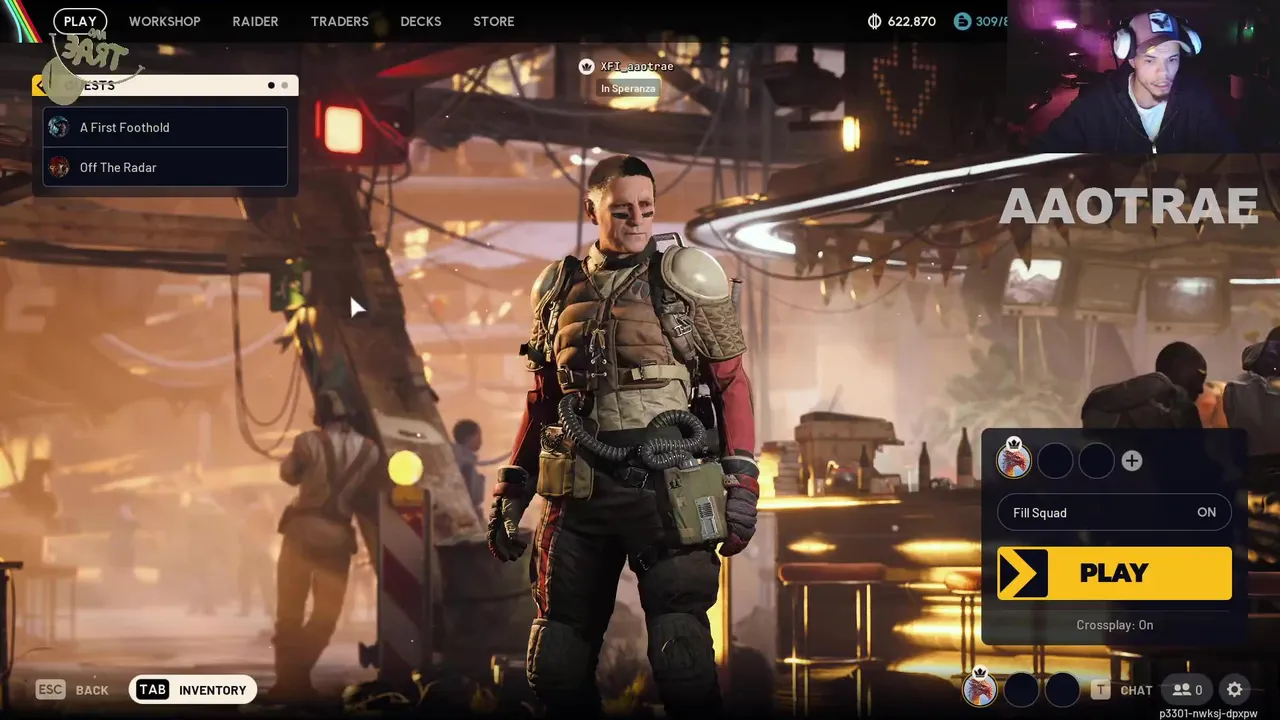Click the 622.870 coin balance value
The width and height of the screenshot is (1280, 720).
click(911, 21)
